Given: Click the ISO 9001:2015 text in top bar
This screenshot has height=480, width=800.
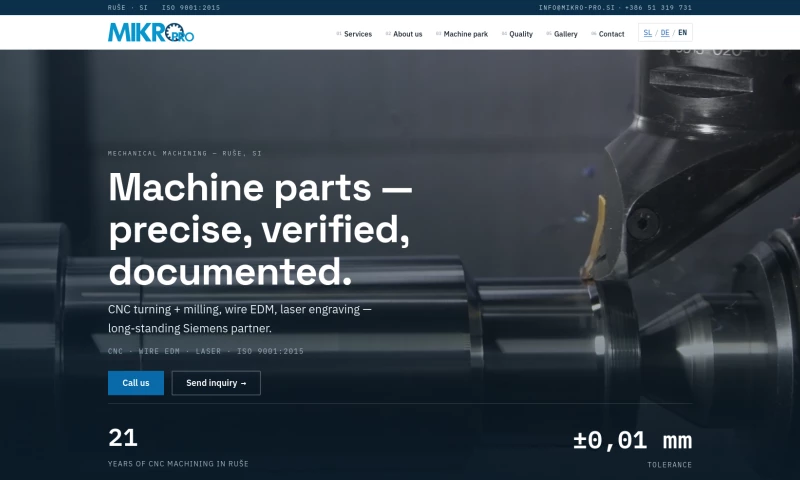Looking at the screenshot, I should click(x=191, y=8).
